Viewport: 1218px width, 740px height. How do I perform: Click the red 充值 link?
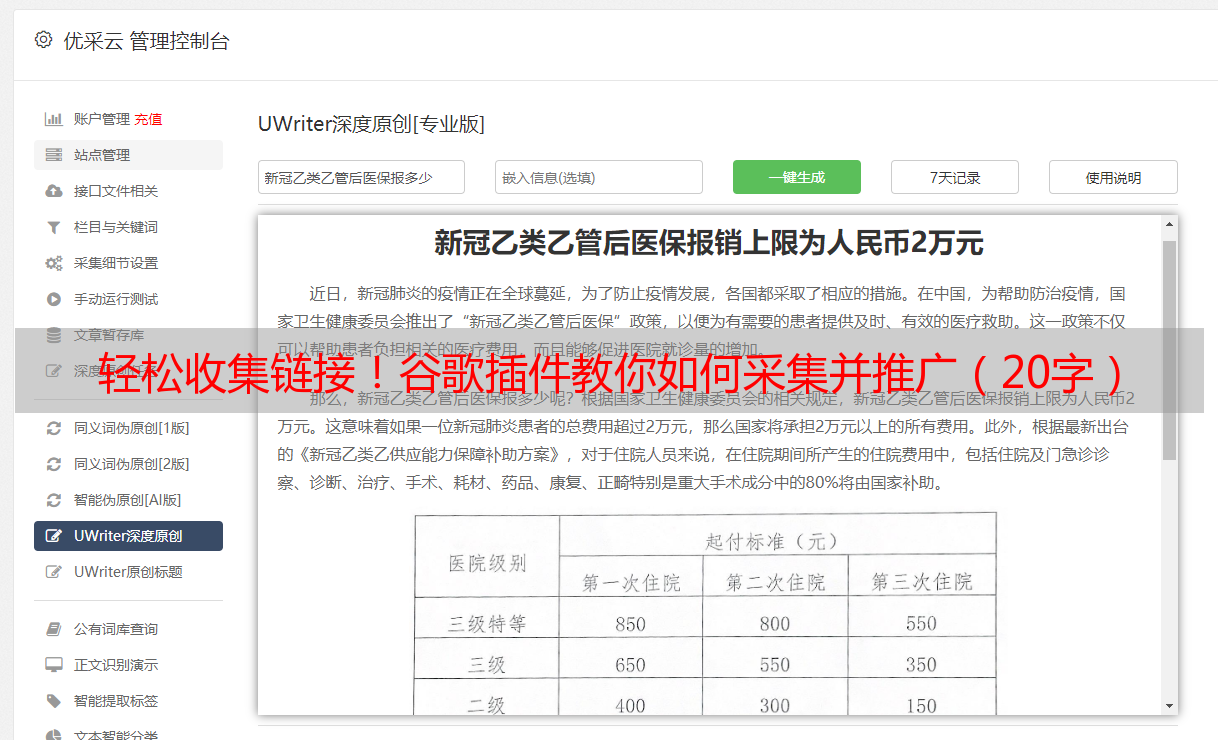tap(148, 119)
